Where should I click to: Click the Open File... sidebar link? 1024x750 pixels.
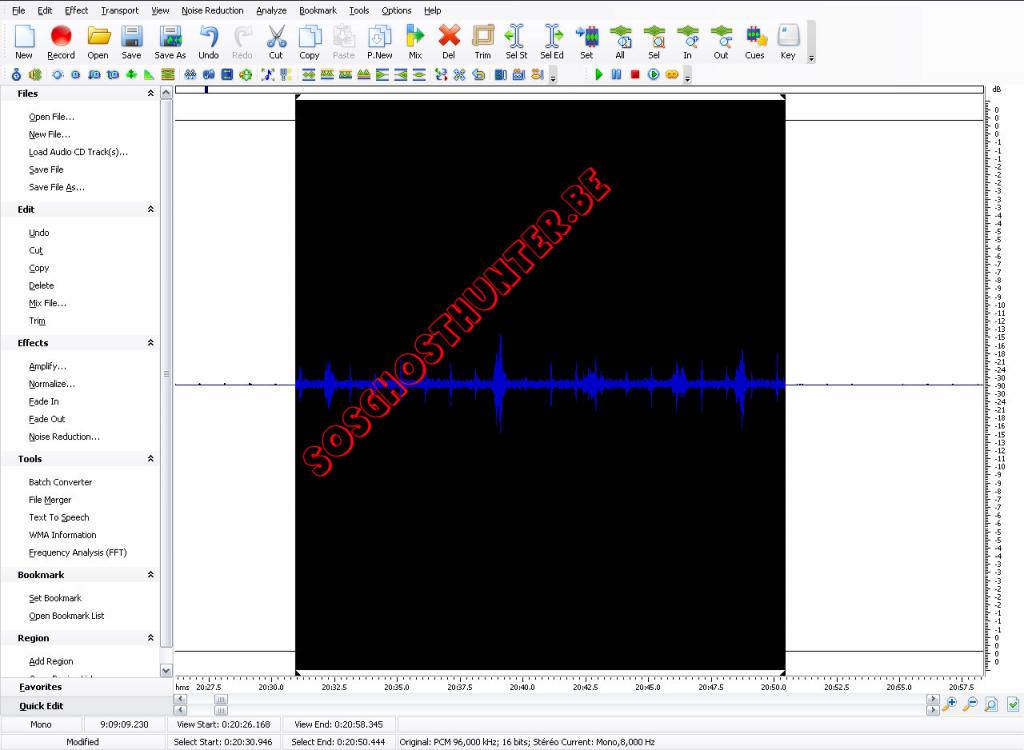point(52,117)
